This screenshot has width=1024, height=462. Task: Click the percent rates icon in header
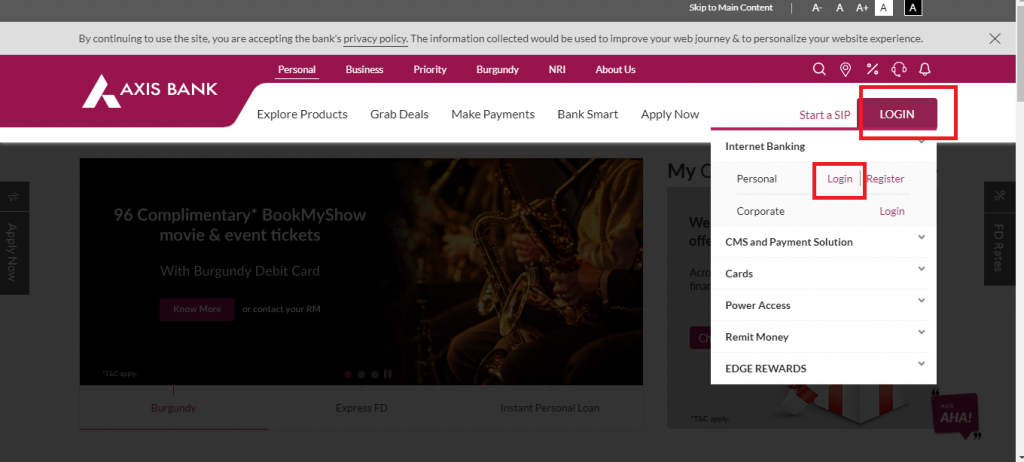pyautogui.click(x=872, y=69)
